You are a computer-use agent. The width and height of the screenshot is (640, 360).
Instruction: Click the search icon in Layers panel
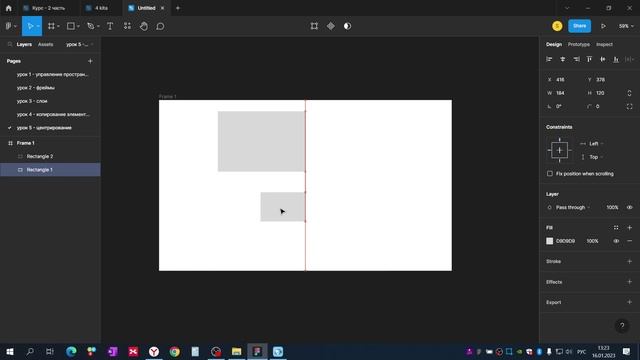pyautogui.click(x=10, y=44)
